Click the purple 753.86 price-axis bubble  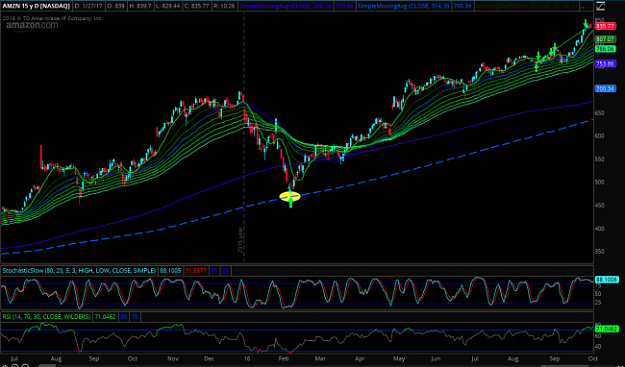604,63
